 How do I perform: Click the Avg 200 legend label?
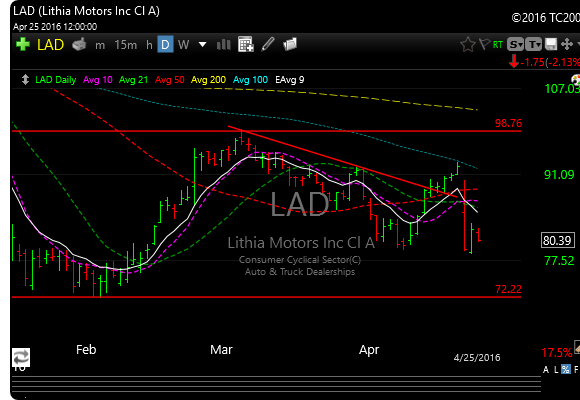208,80
